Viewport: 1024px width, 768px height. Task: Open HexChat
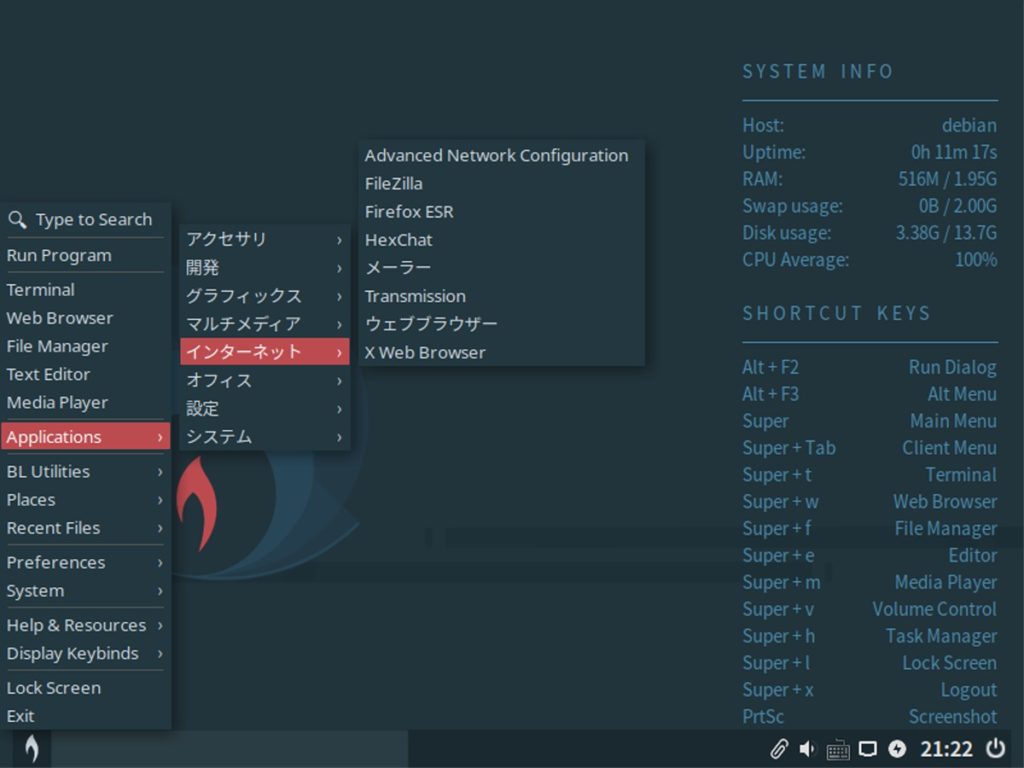tap(396, 239)
